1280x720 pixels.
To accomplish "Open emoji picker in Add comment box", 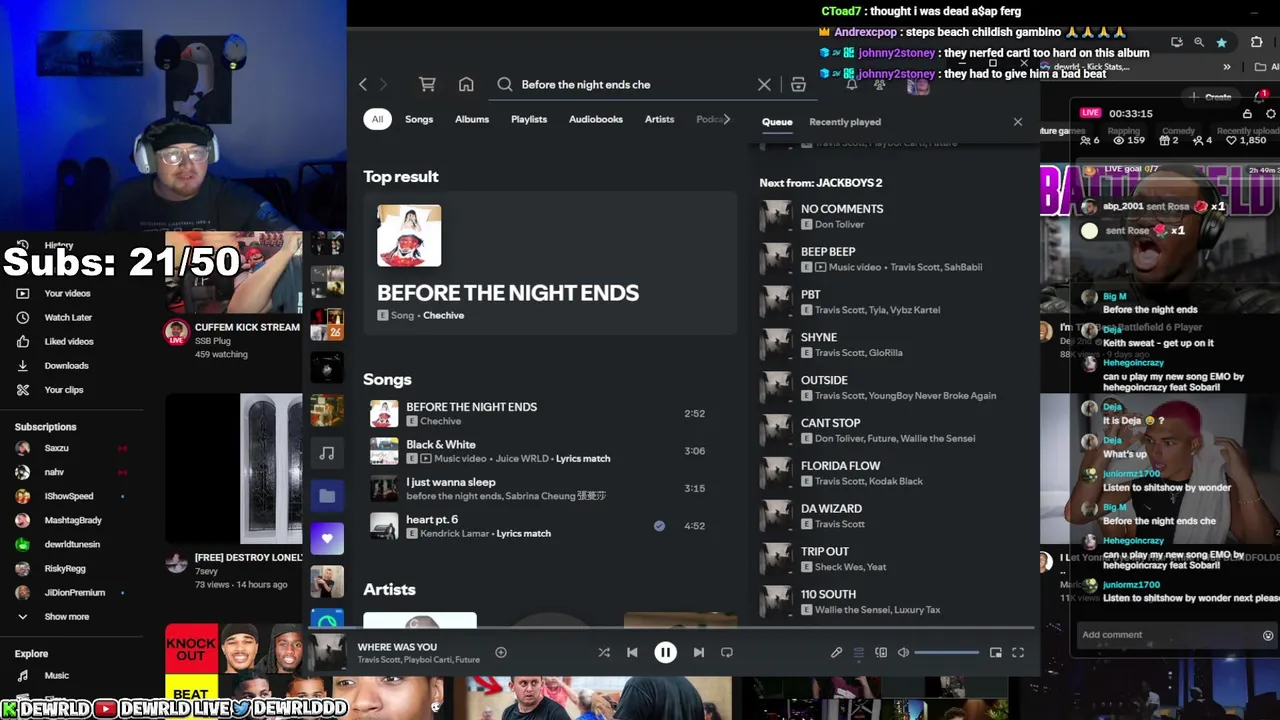I will [1268, 636].
